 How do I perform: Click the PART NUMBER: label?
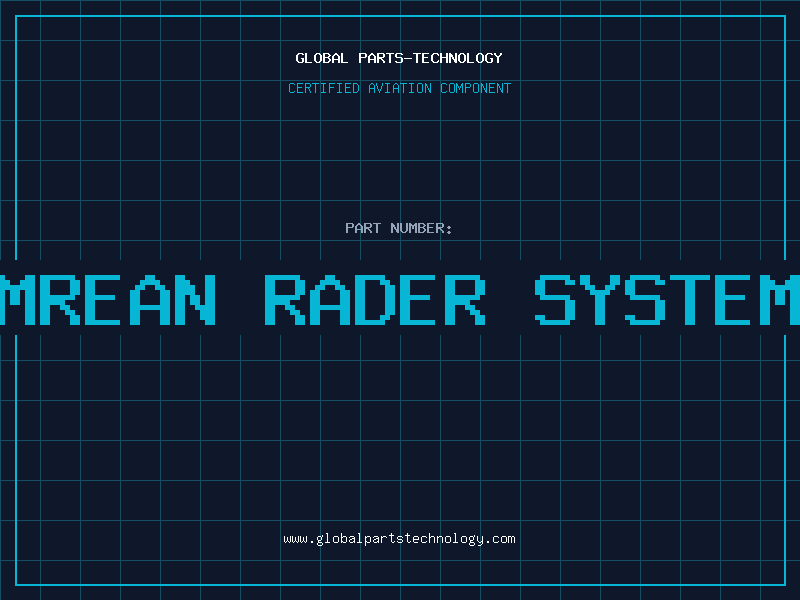(x=399, y=228)
